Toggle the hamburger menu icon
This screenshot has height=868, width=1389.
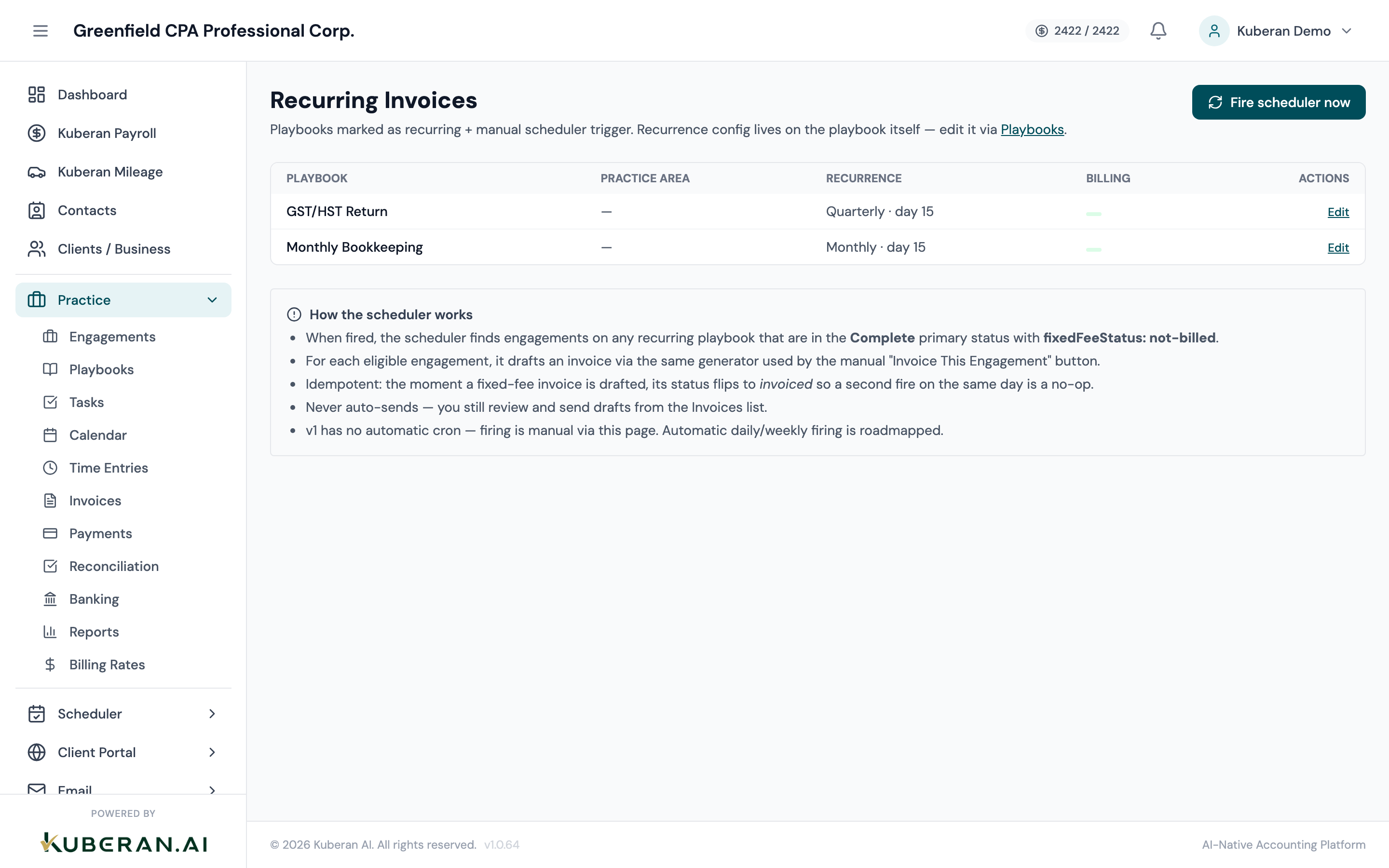tap(40, 30)
